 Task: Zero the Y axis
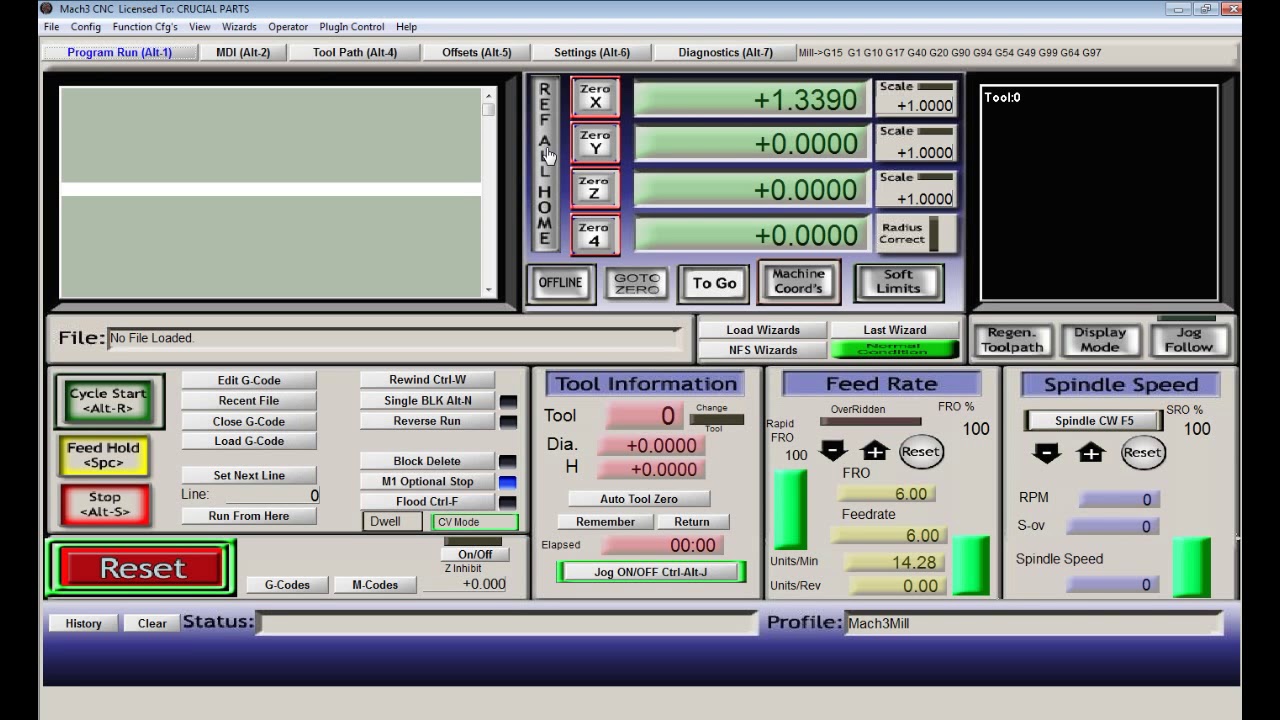coord(595,143)
